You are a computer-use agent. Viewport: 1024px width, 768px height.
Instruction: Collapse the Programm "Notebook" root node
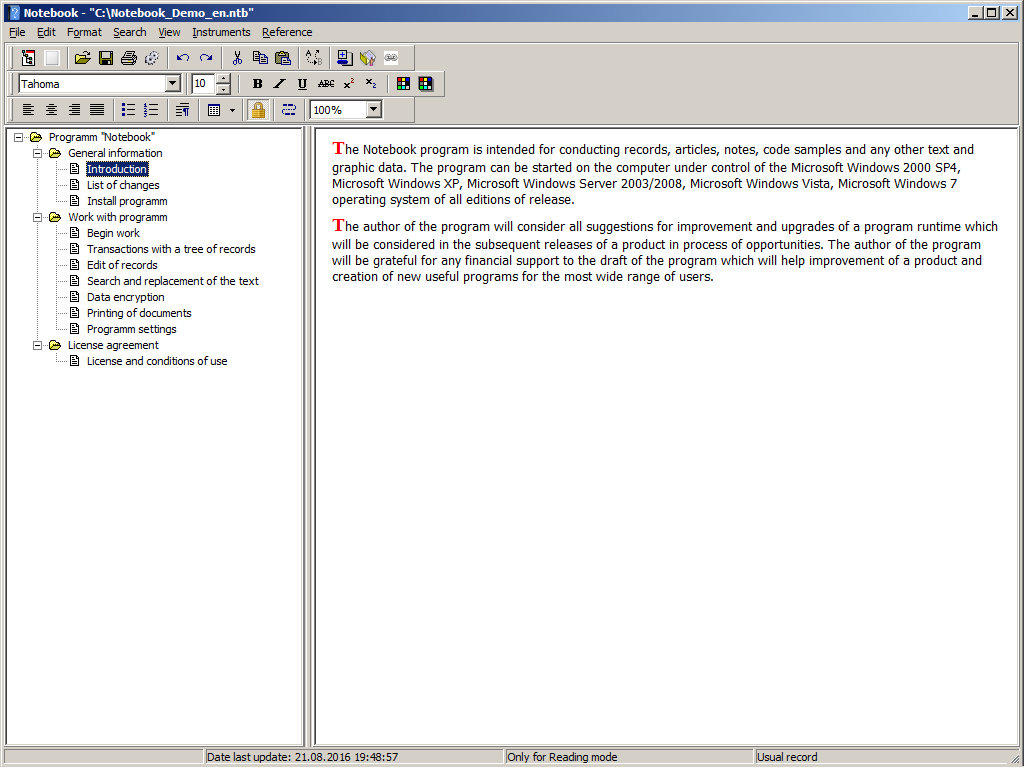click(19, 137)
